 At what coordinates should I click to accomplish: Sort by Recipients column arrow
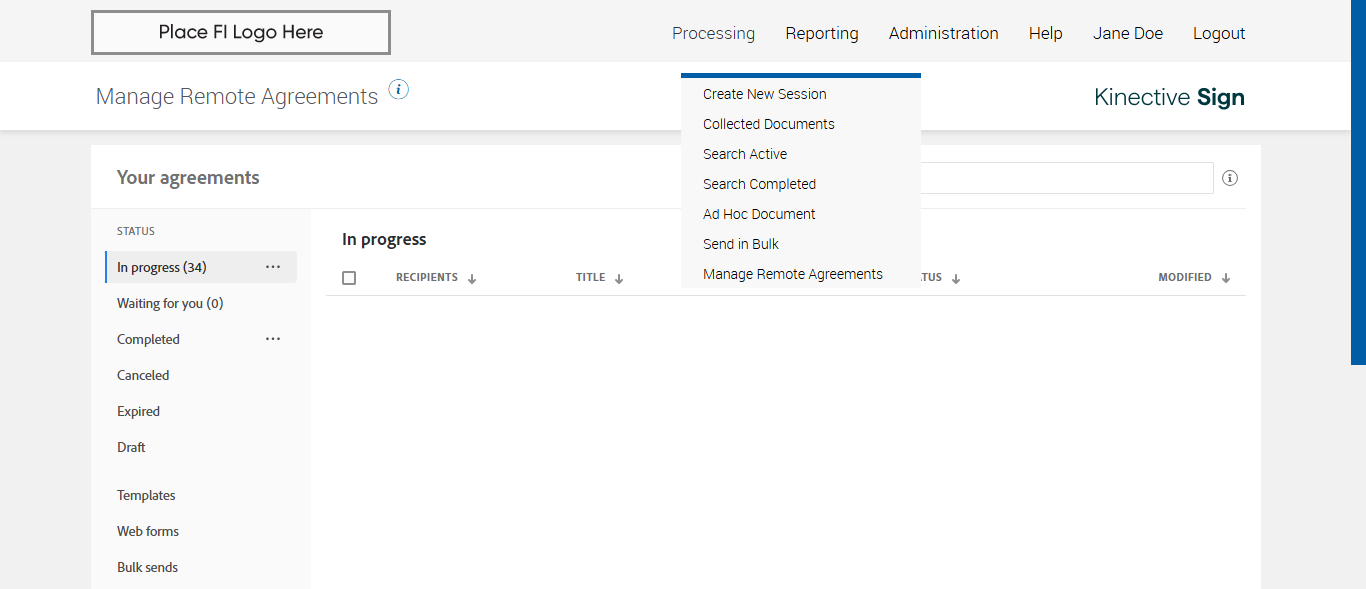coord(472,279)
